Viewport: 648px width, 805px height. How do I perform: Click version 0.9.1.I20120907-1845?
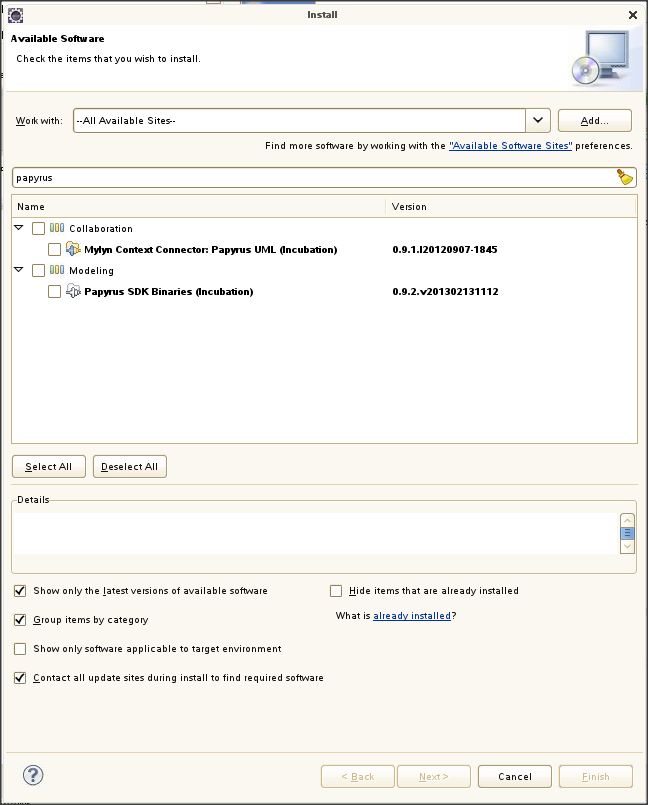pyautogui.click(x=445, y=250)
